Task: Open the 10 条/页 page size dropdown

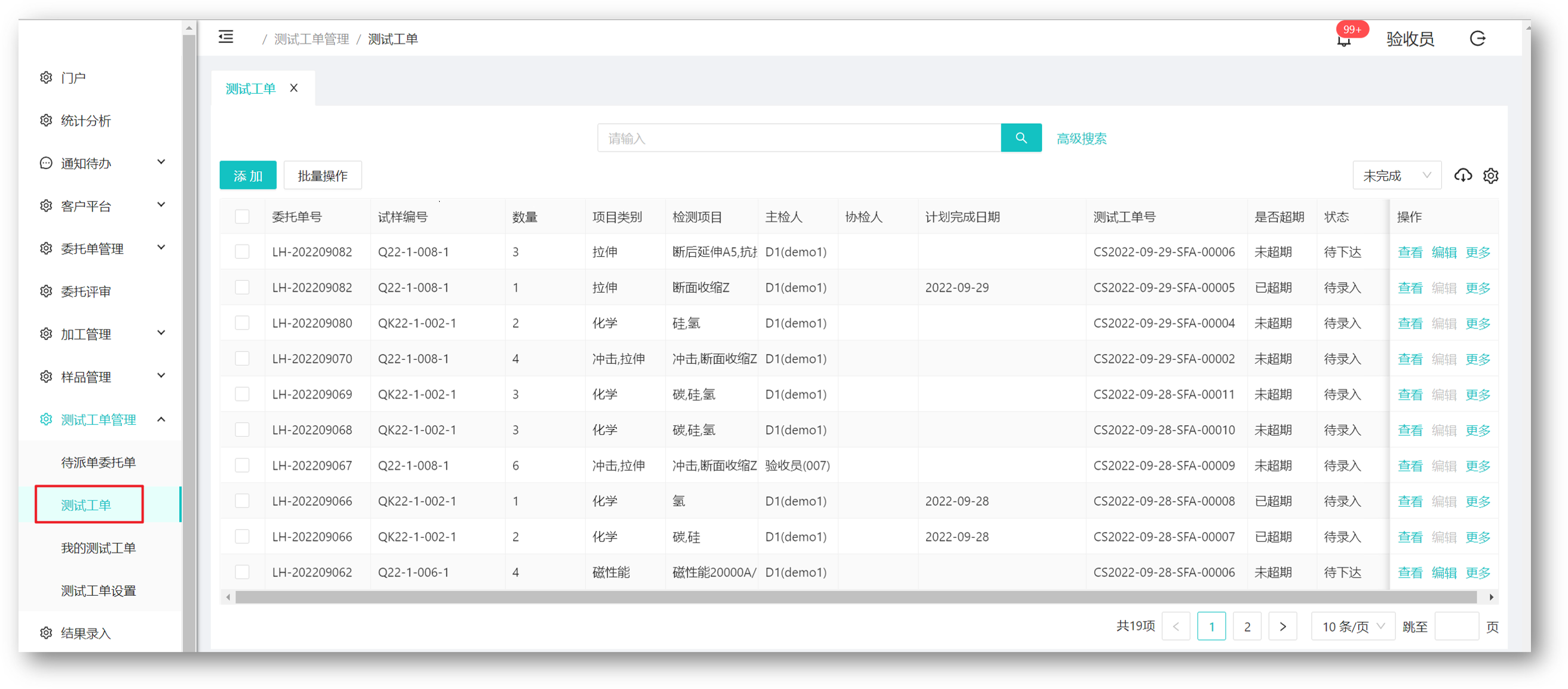Action: pos(1352,626)
